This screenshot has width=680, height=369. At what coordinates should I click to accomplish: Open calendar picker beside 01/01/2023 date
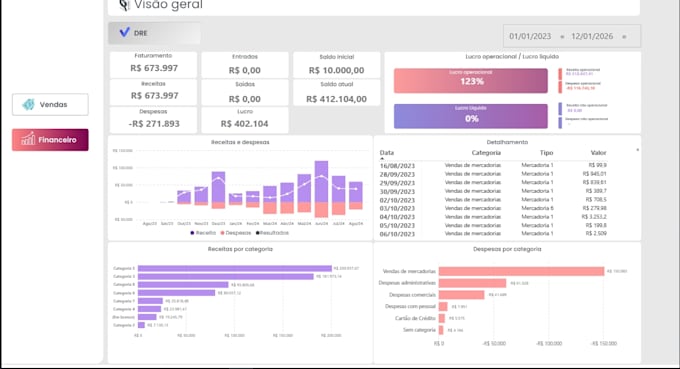562,37
